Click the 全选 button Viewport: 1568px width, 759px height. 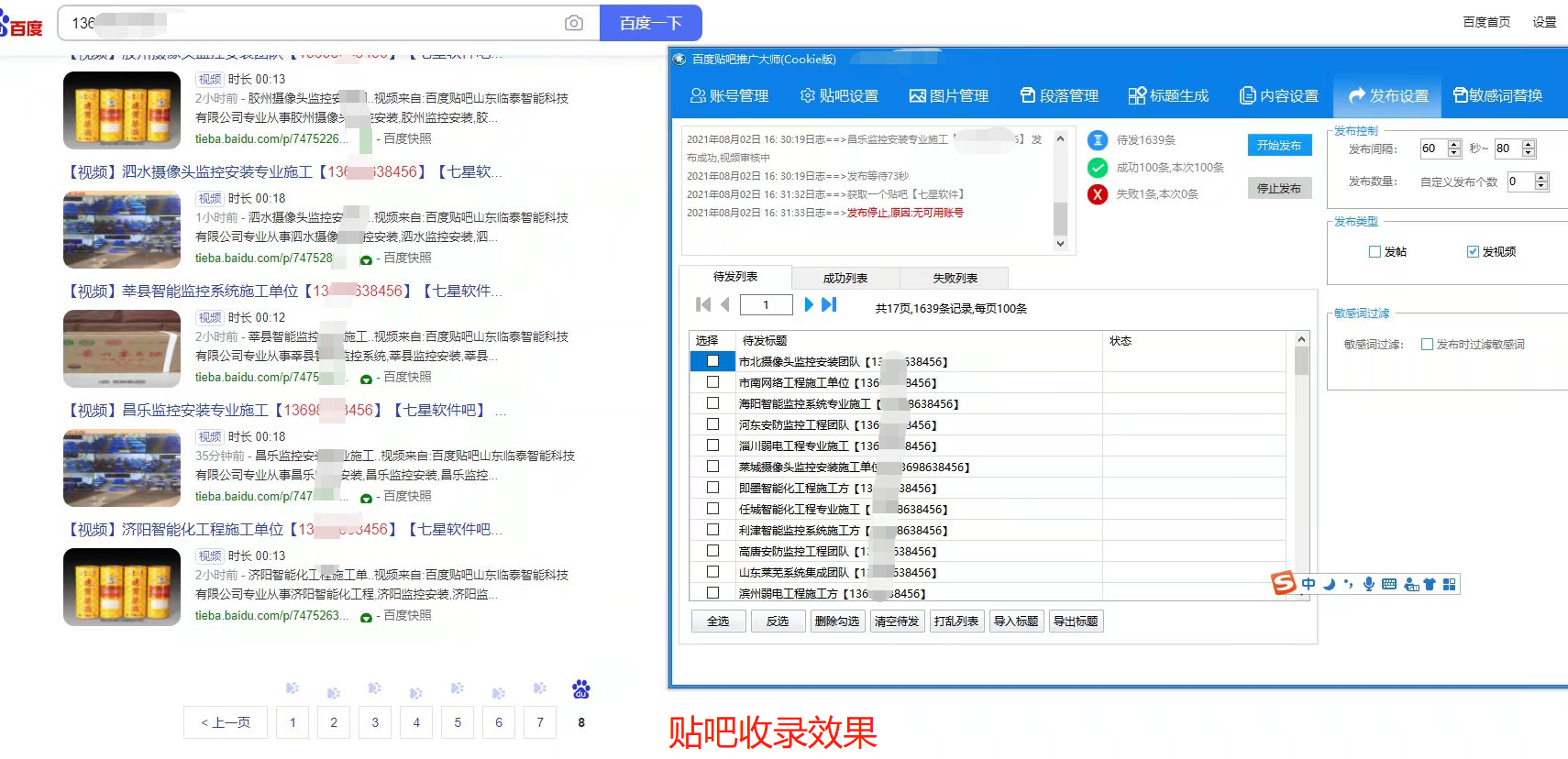coord(718,621)
